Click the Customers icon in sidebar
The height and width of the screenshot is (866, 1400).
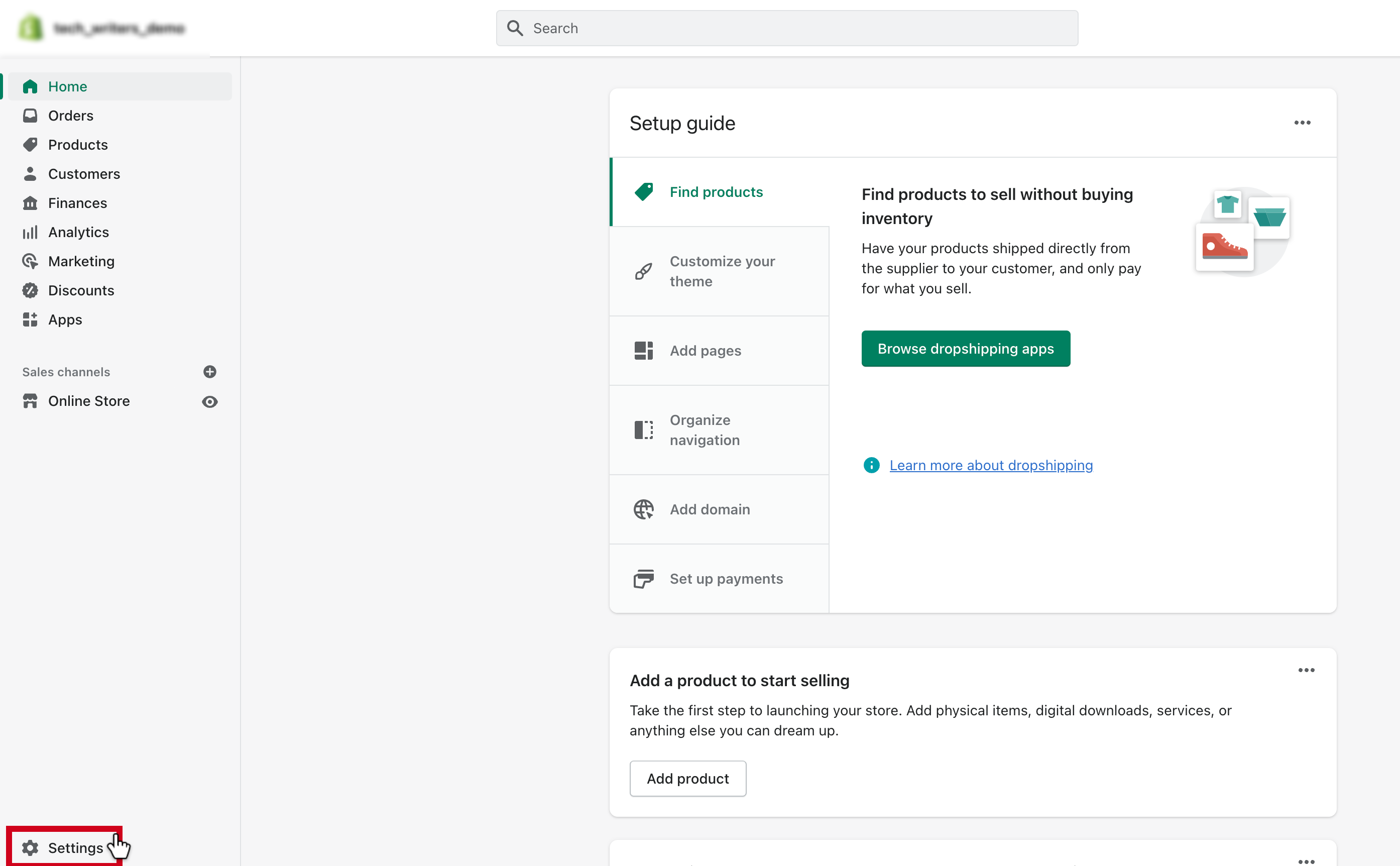click(31, 173)
